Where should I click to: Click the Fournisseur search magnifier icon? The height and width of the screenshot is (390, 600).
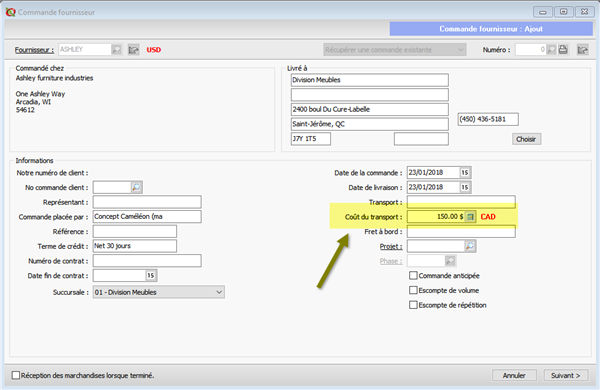click(x=116, y=49)
